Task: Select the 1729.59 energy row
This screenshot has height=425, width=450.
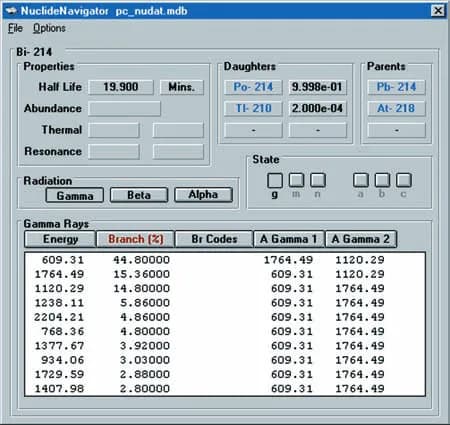Action: point(225,374)
